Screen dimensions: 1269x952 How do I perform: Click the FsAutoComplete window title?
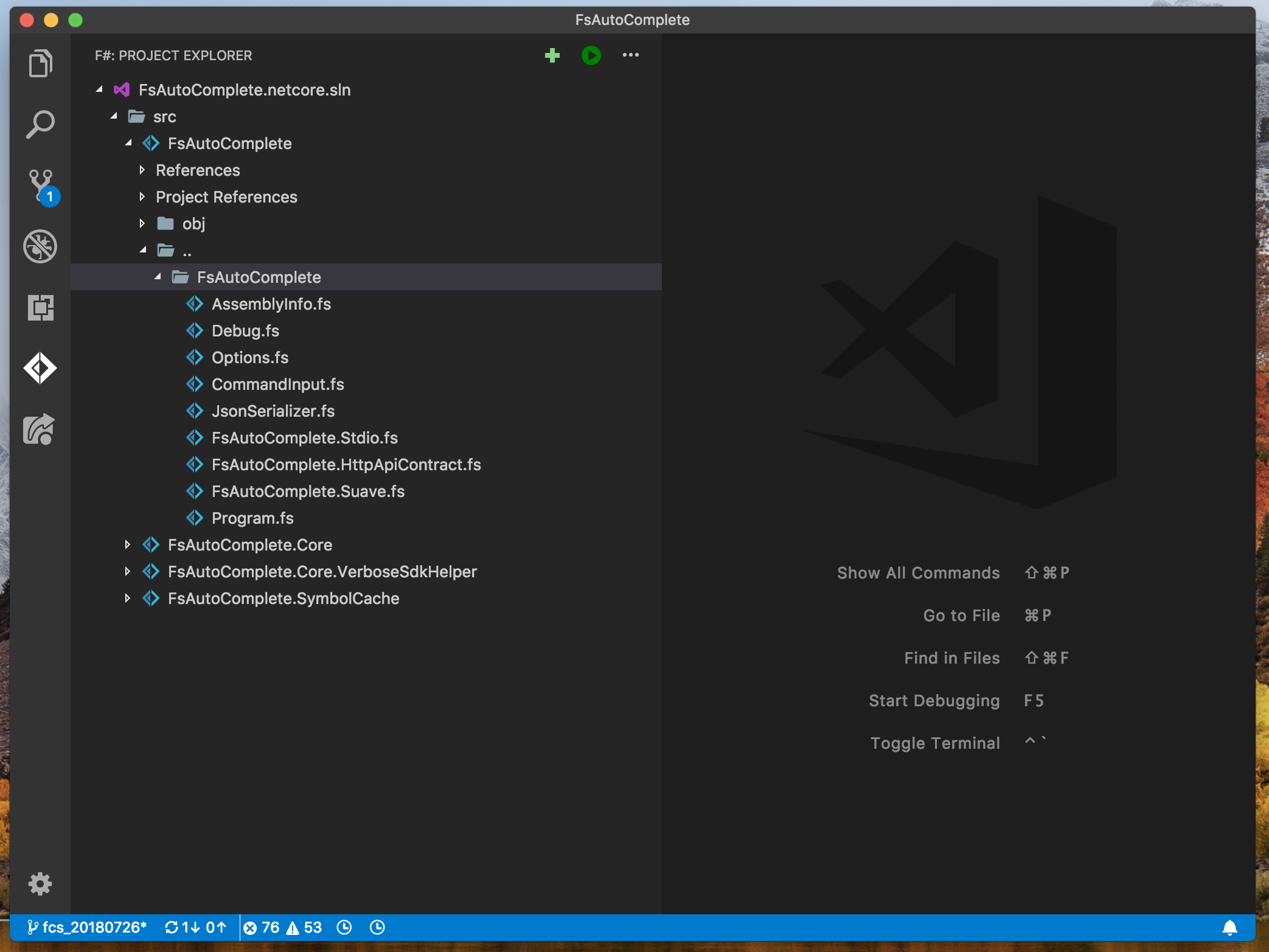click(632, 19)
